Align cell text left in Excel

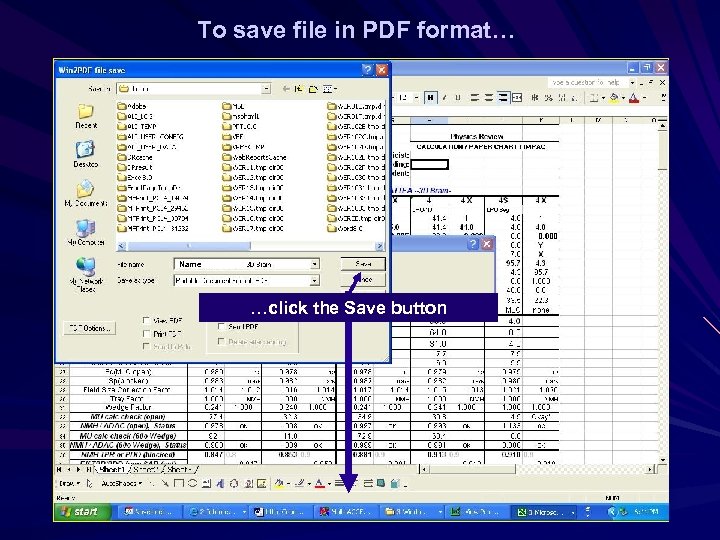click(475, 97)
